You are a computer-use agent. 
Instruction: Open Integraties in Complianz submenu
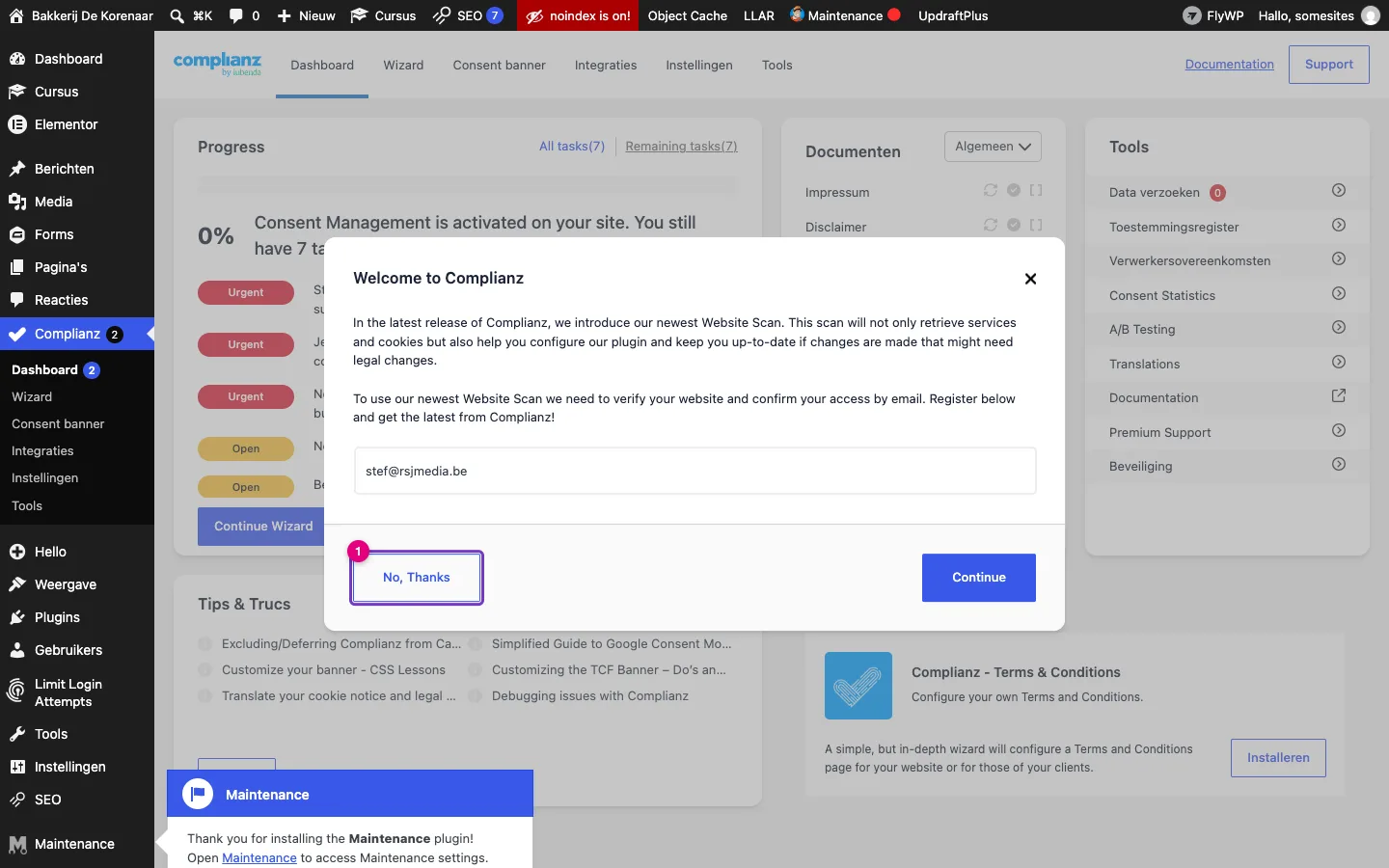[42, 451]
